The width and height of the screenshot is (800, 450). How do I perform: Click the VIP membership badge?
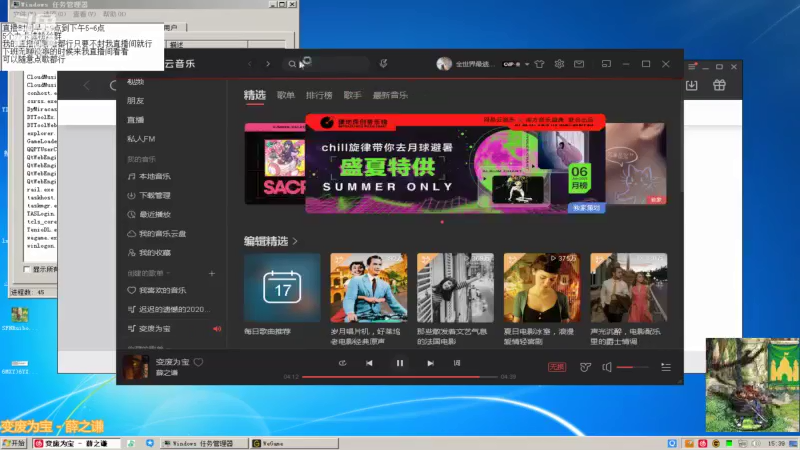[x=511, y=64]
